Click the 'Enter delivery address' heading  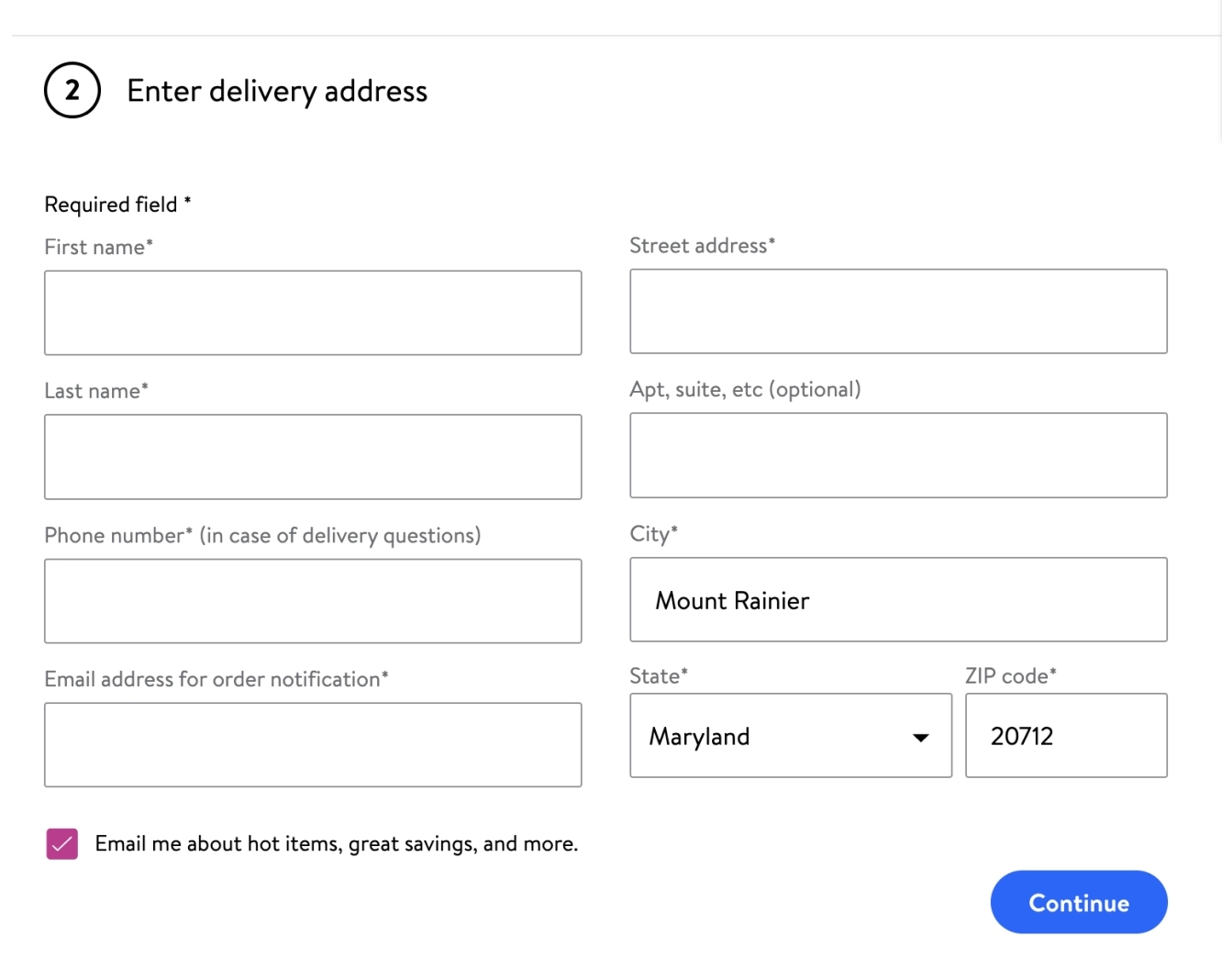pos(277,90)
